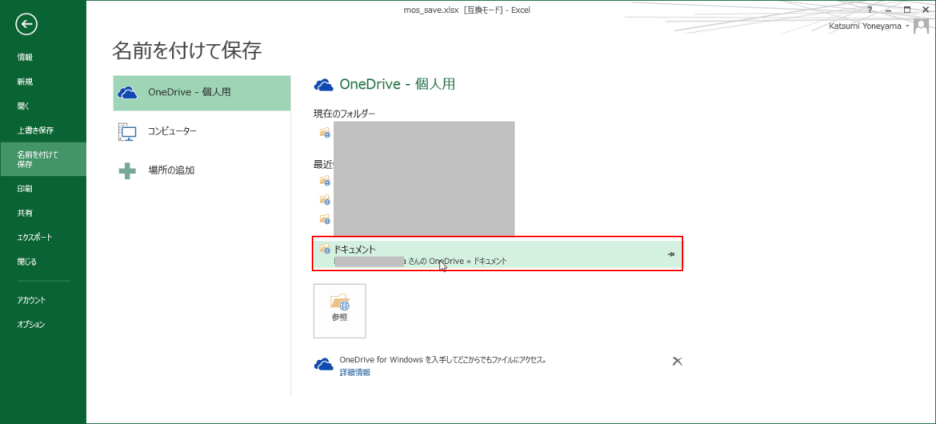Image resolution: width=936 pixels, height=424 pixels.
Task: Close the Excel window
Action: coord(925,10)
